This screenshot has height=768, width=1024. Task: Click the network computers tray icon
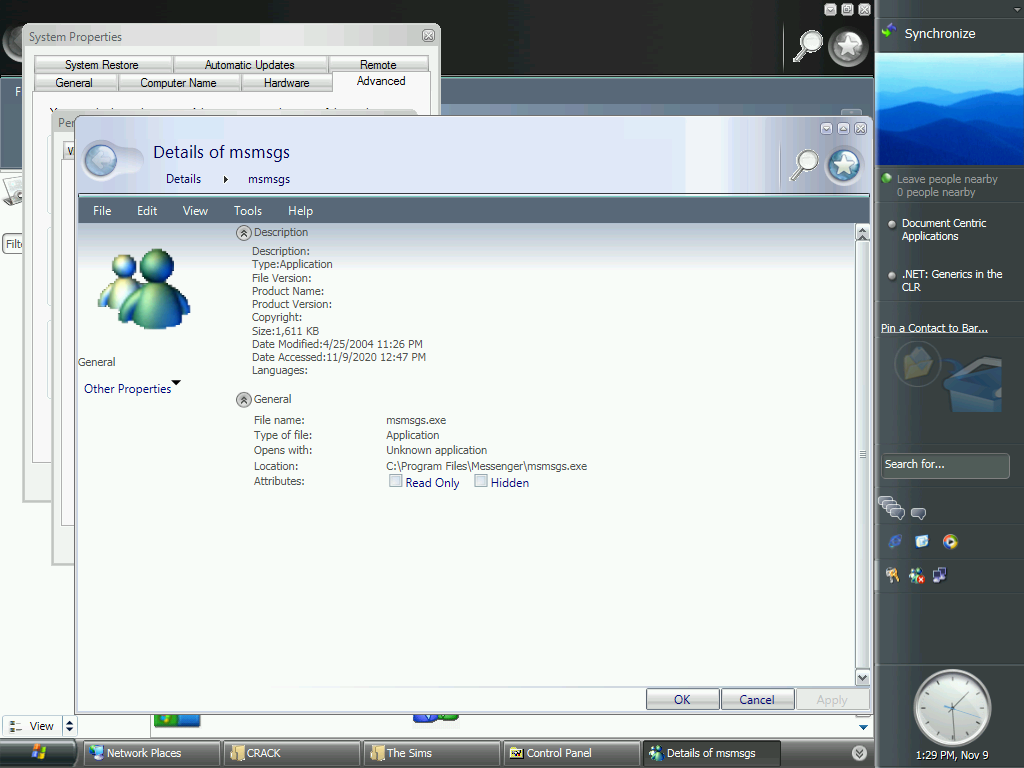[x=939, y=575]
